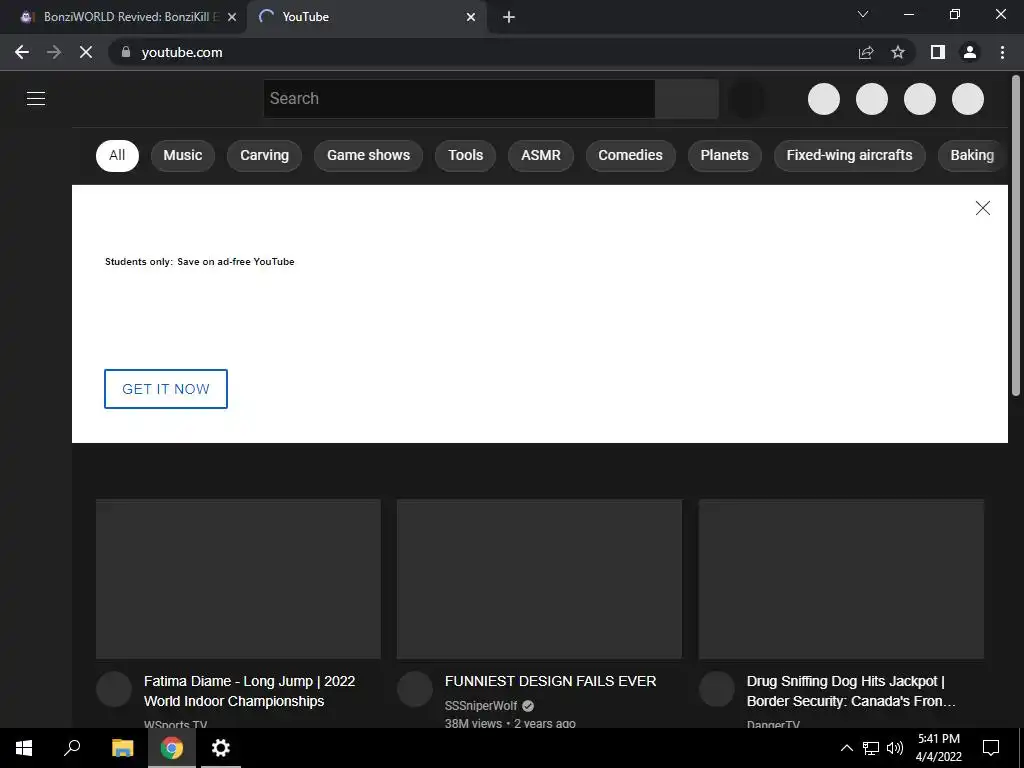Click the page vertical scrollbar
1024x768 pixels.
coord(1016,235)
